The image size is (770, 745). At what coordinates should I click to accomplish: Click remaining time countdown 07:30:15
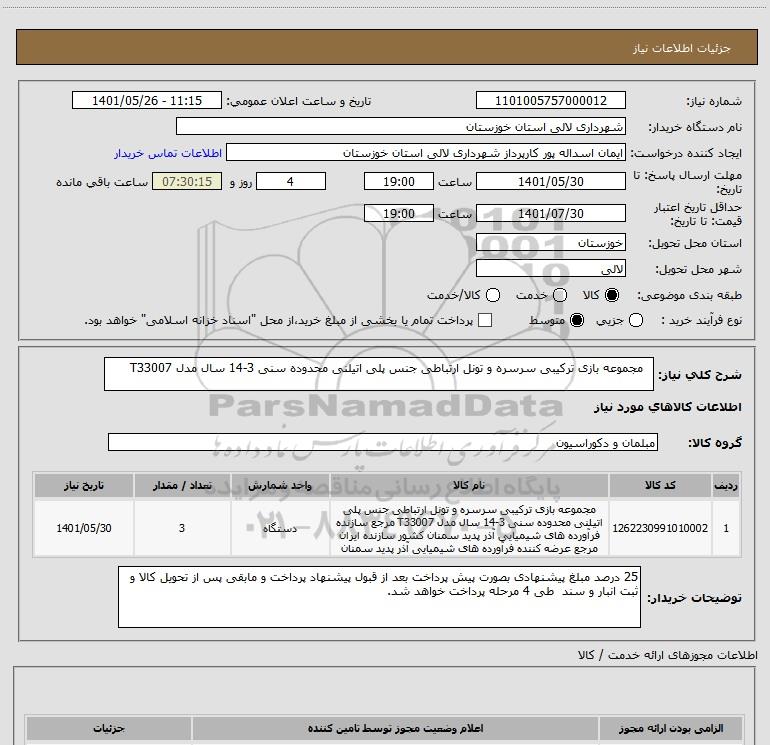(x=187, y=181)
